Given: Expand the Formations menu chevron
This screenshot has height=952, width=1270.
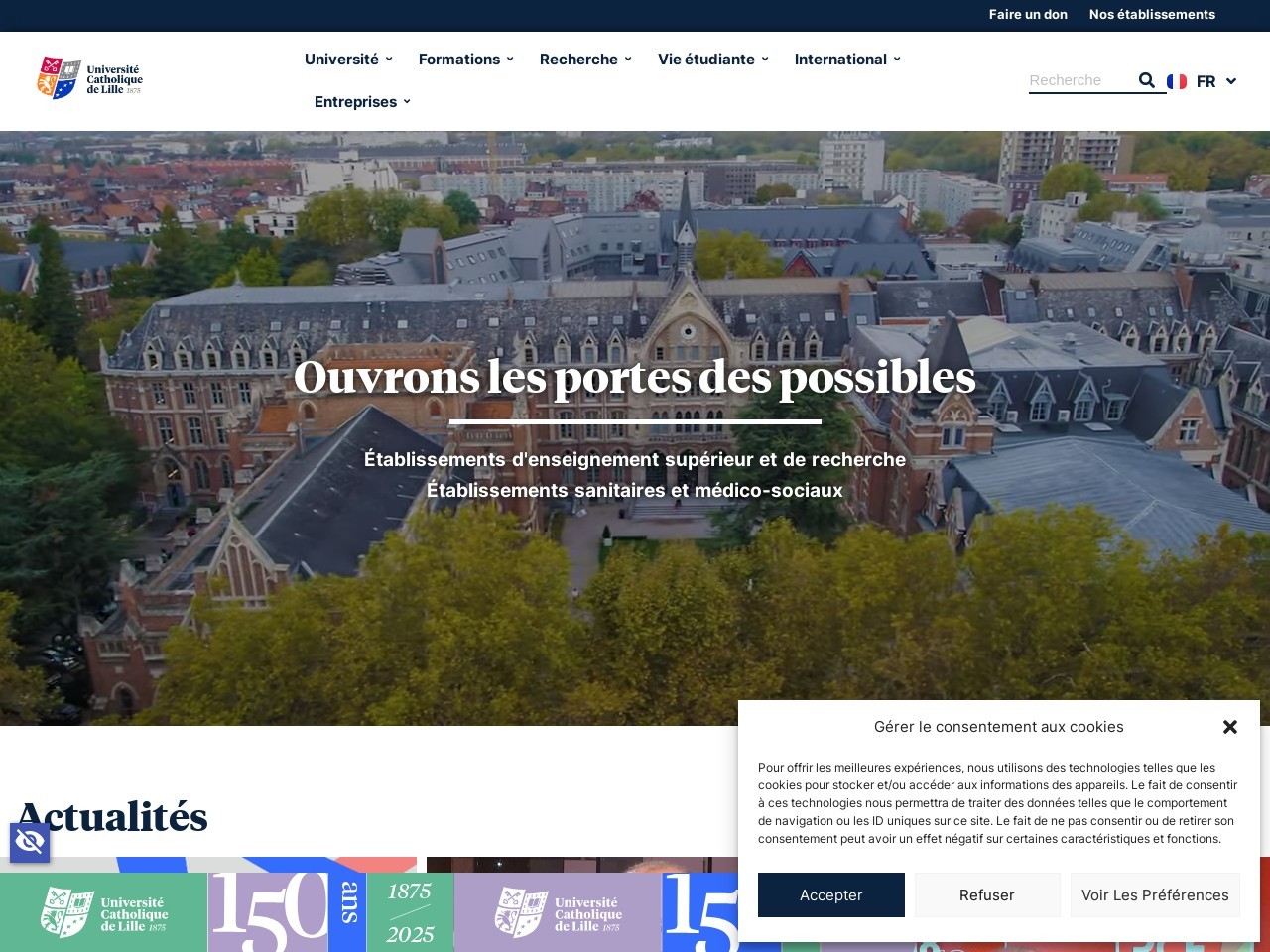Looking at the screenshot, I should coord(510,59).
